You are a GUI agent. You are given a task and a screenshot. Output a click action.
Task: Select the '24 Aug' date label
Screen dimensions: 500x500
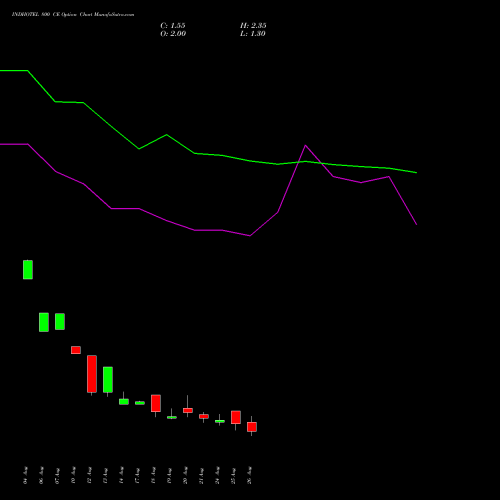217,475
